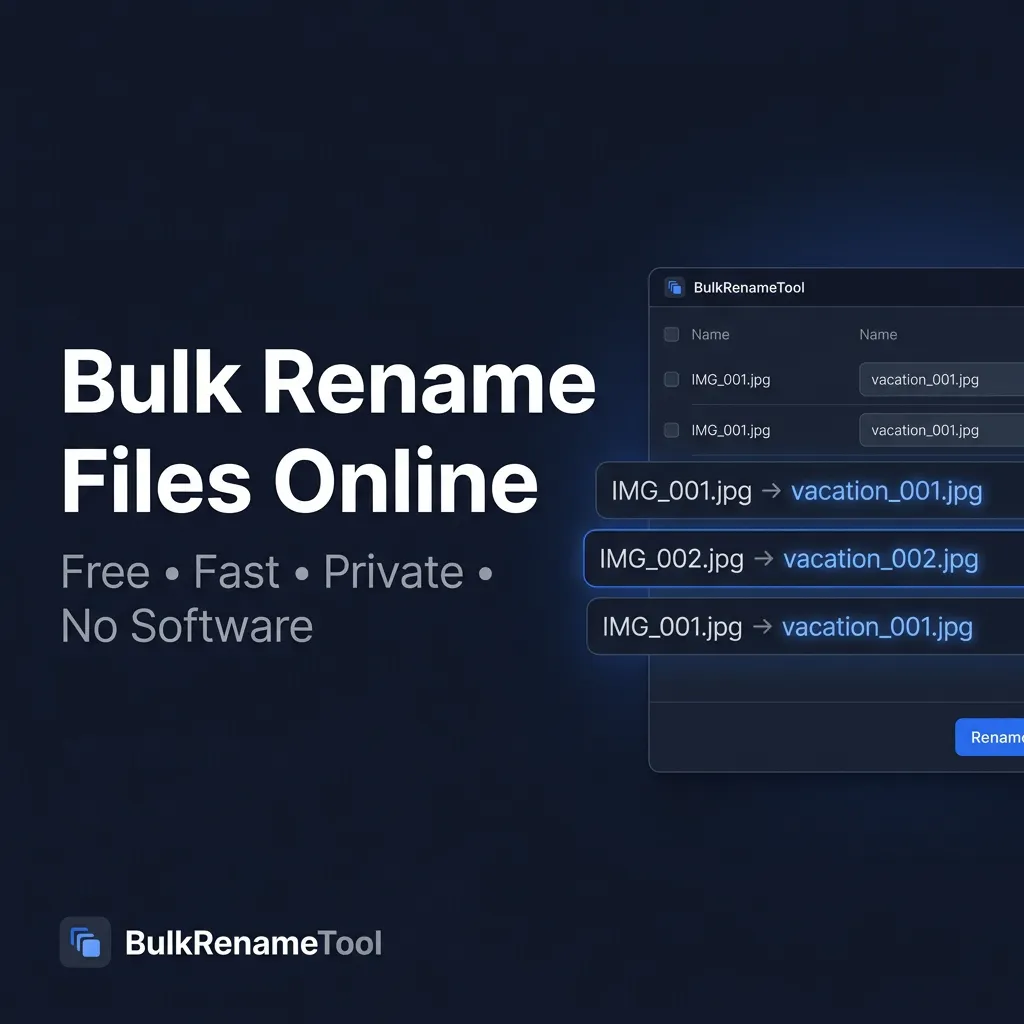Click the left Name column header
The height and width of the screenshot is (1024, 1024).
(711, 334)
